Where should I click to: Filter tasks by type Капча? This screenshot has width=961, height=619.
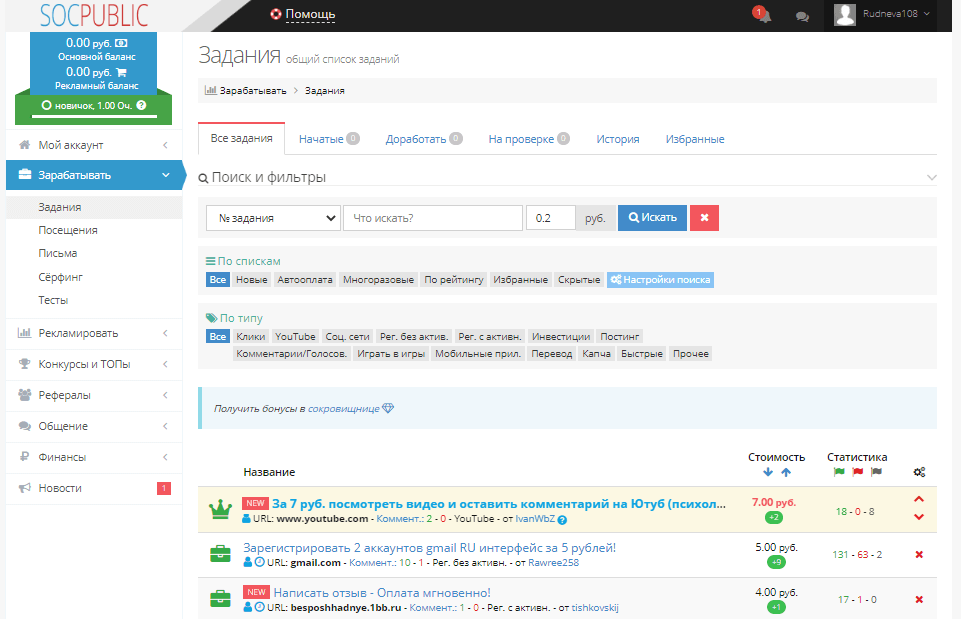click(596, 354)
